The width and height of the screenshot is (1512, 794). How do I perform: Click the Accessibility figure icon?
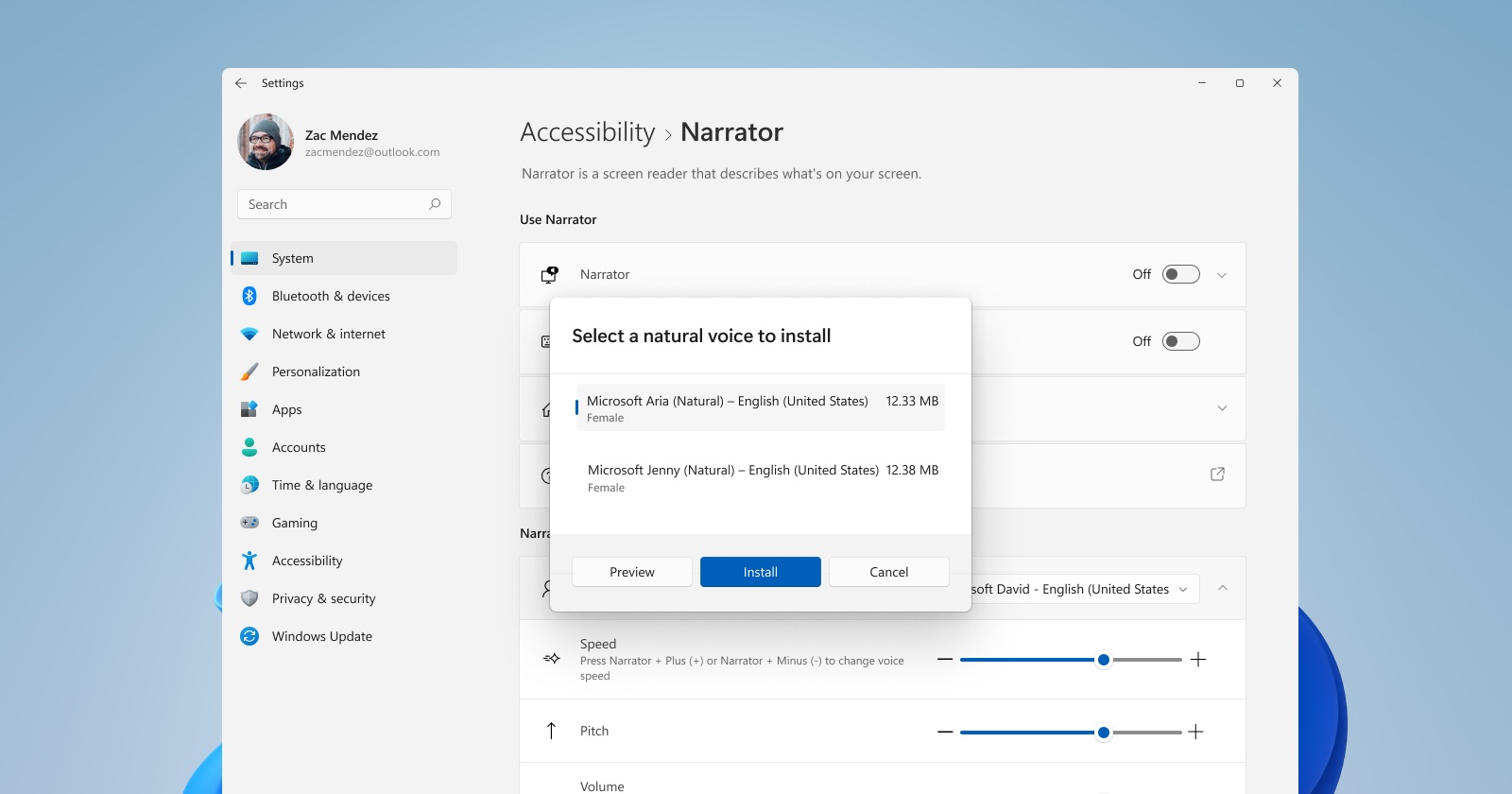pos(249,561)
